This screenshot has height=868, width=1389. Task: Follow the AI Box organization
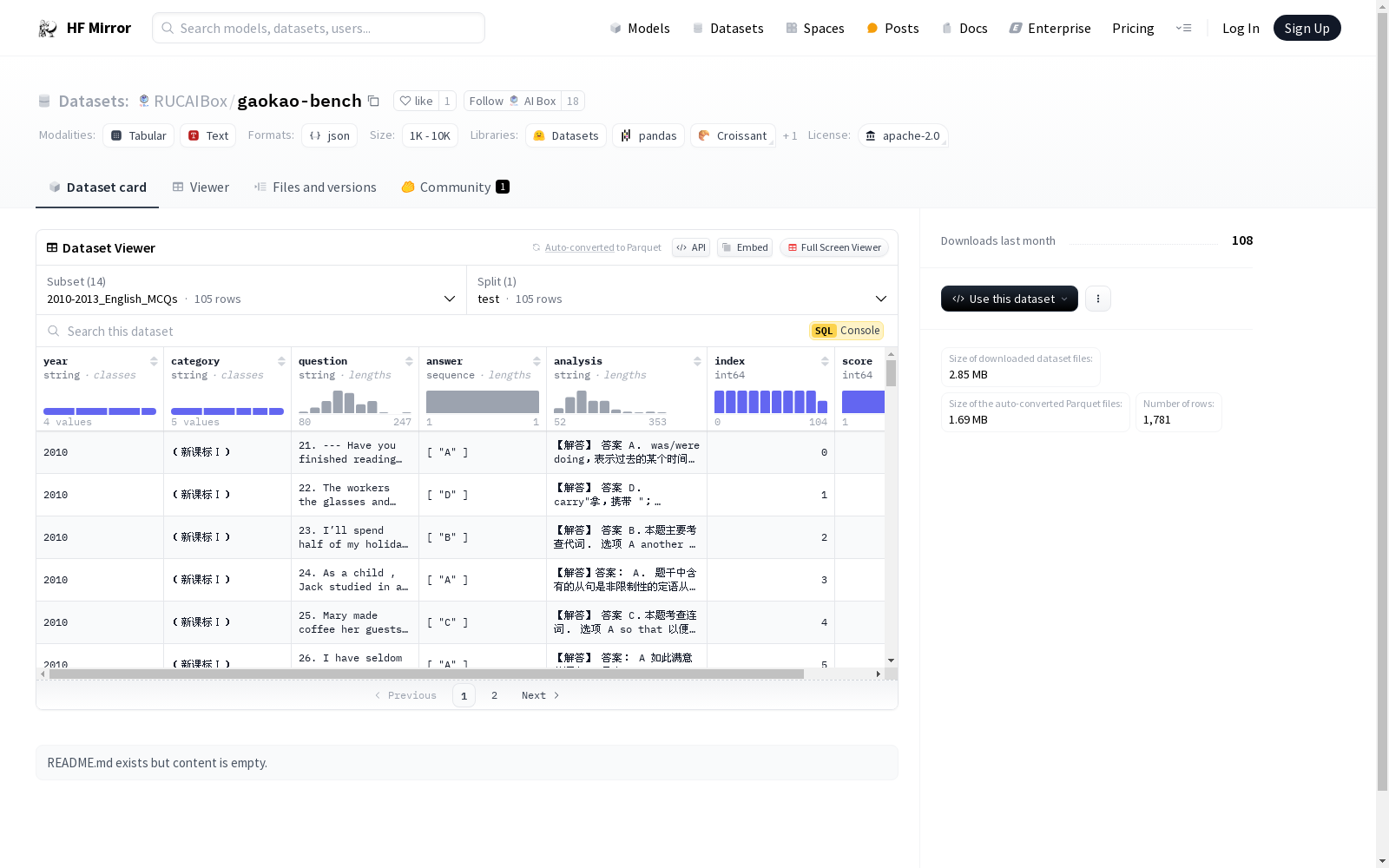[511, 101]
